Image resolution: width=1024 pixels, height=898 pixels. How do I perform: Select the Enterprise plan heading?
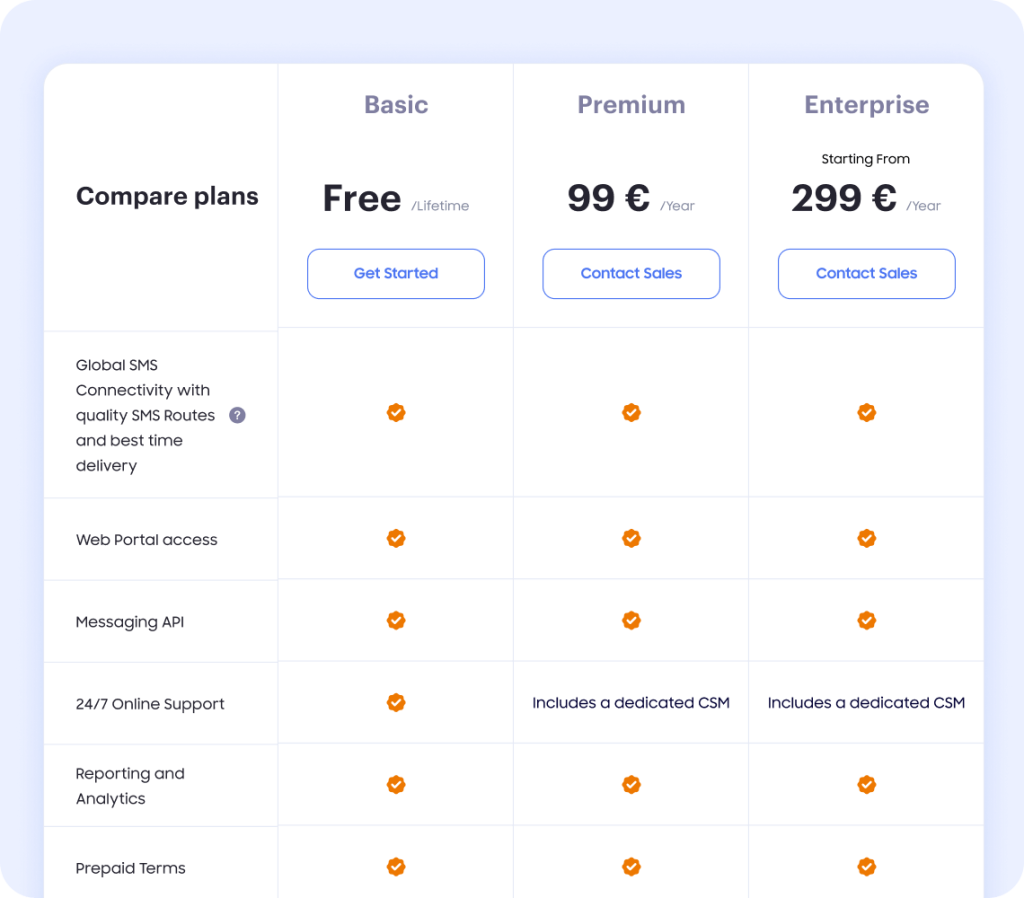[x=867, y=105]
